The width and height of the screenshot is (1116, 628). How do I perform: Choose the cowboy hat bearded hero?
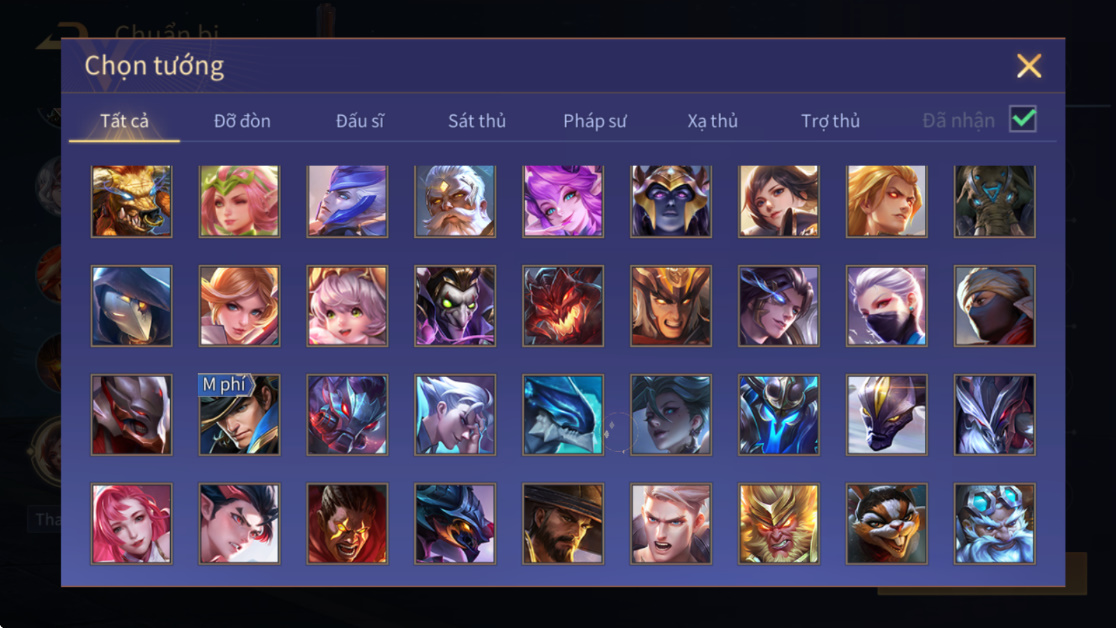[x=563, y=524]
